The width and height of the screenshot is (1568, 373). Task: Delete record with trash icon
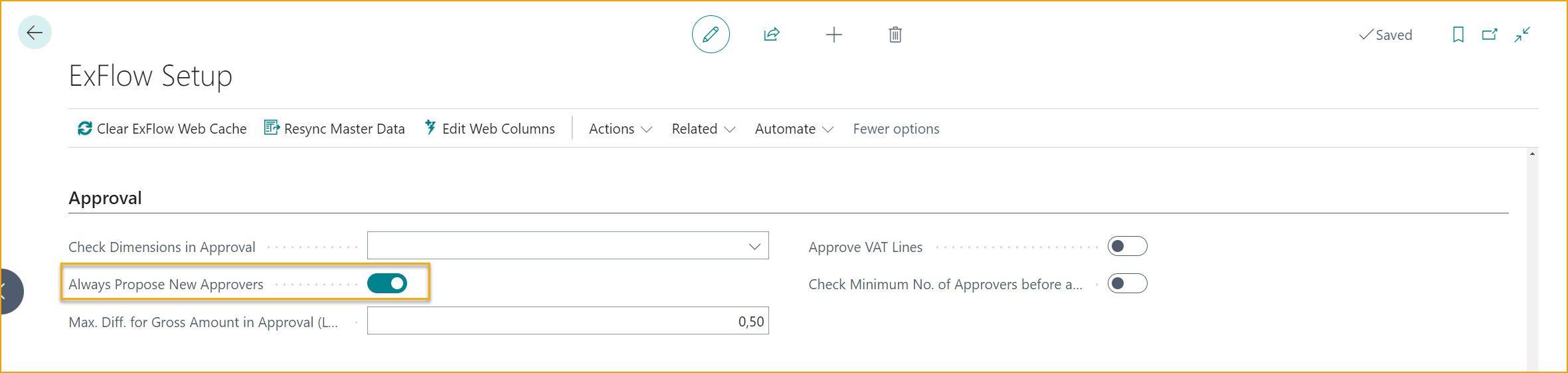895,35
